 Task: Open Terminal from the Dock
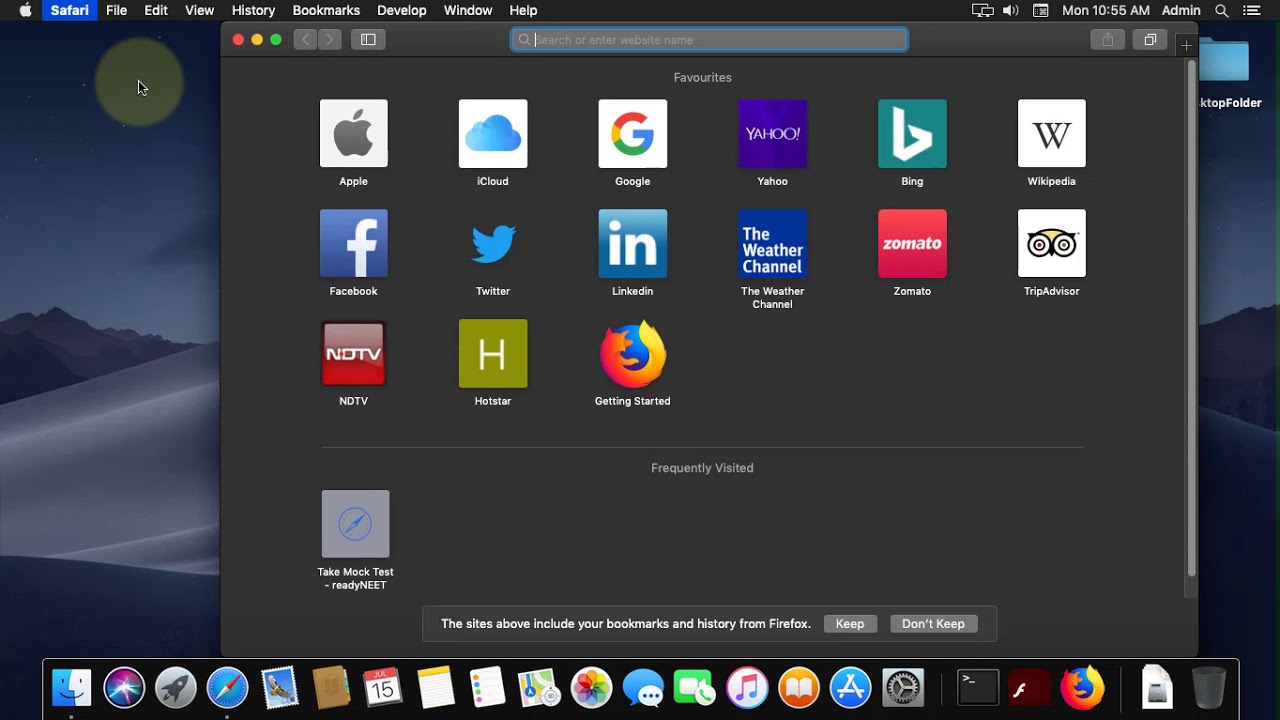[977, 688]
